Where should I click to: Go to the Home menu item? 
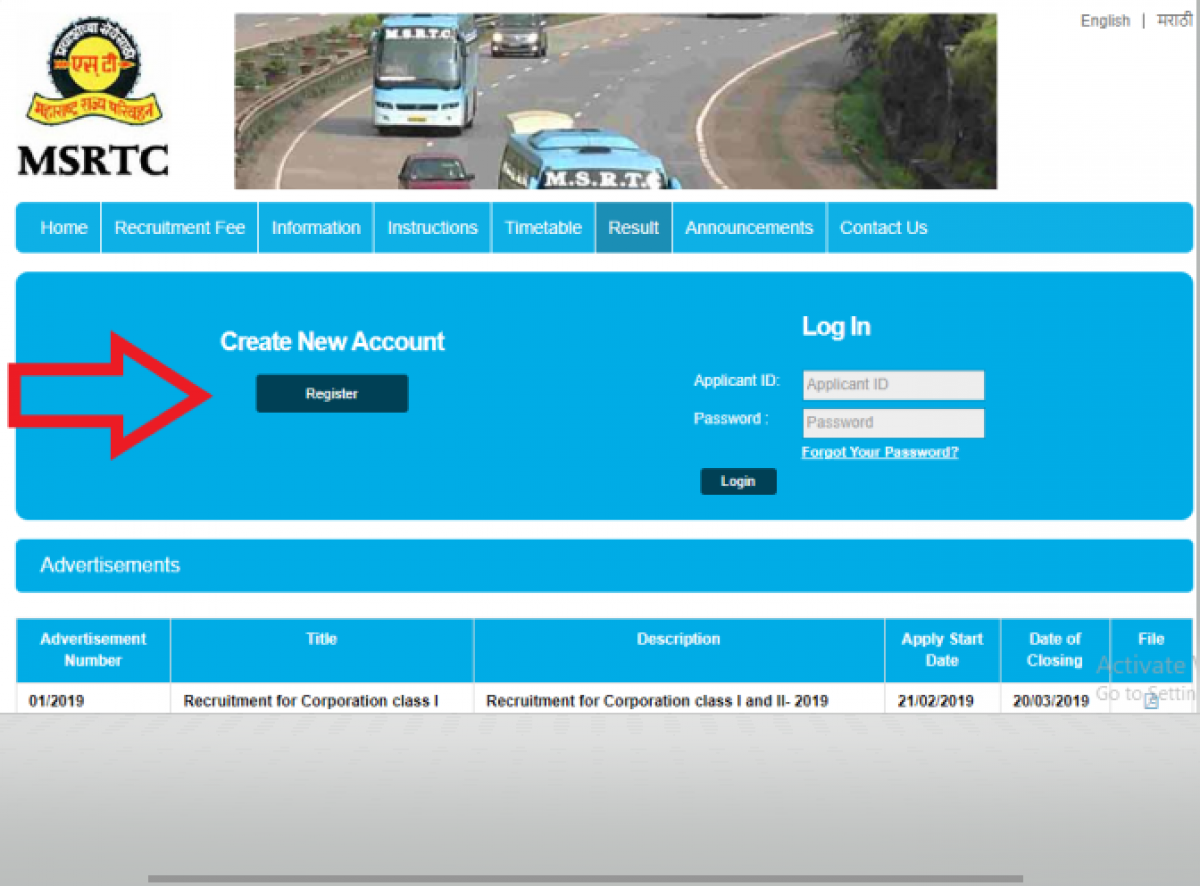point(63,228)
